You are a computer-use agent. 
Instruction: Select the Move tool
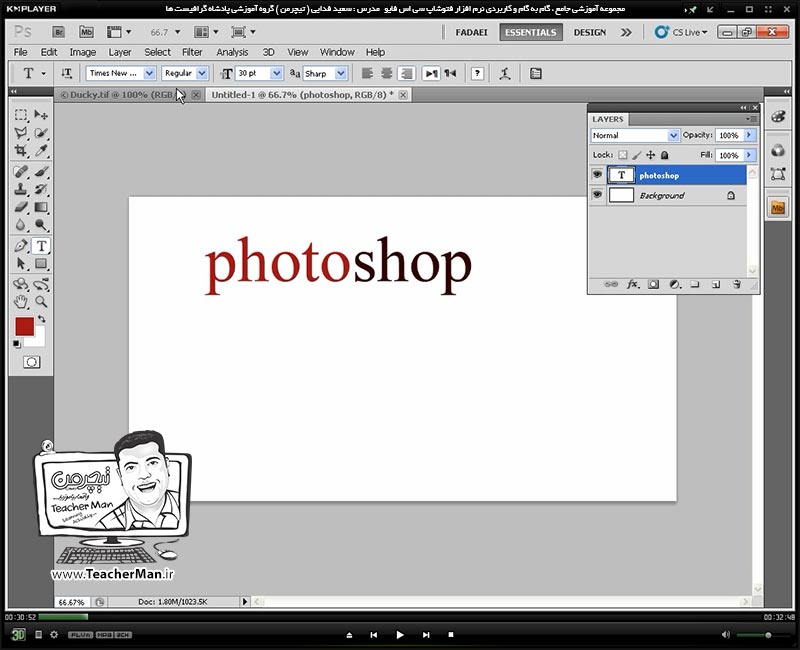click(41, 115)
